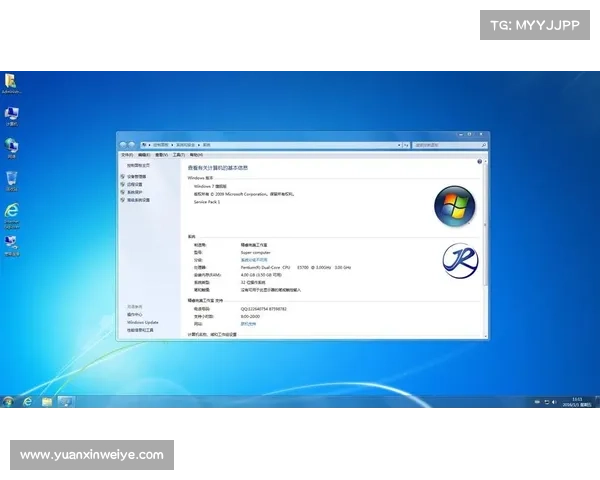The width and height of the screenshot is (600, 480).
Task: Expand the arrow before 控制面板 breadcrumb
Action: [149, 145]
